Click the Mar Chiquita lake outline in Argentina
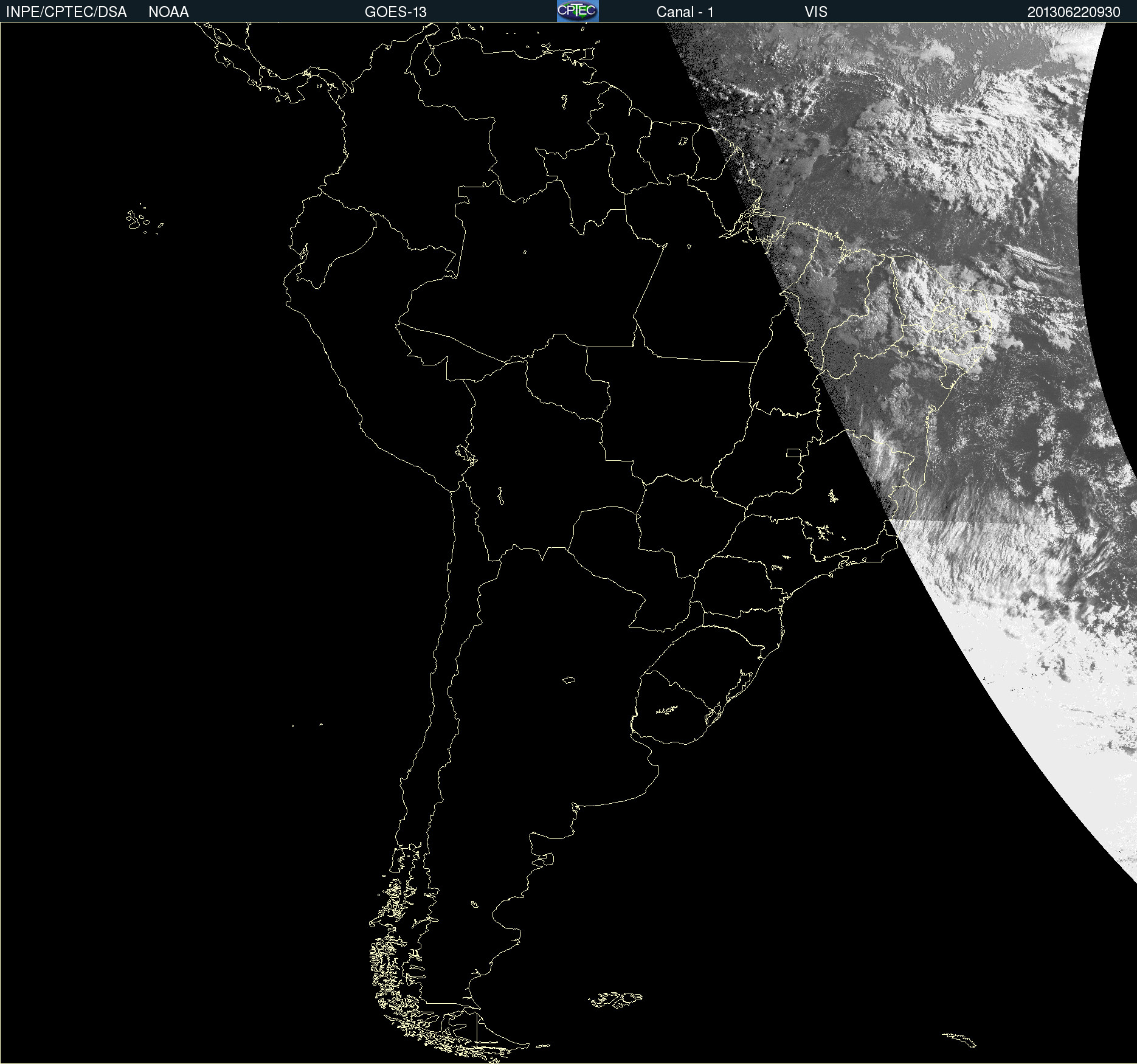Image resolution: width=1137 pixels, height=1064 pixels. pyautogui.click(x=568, y=680)
